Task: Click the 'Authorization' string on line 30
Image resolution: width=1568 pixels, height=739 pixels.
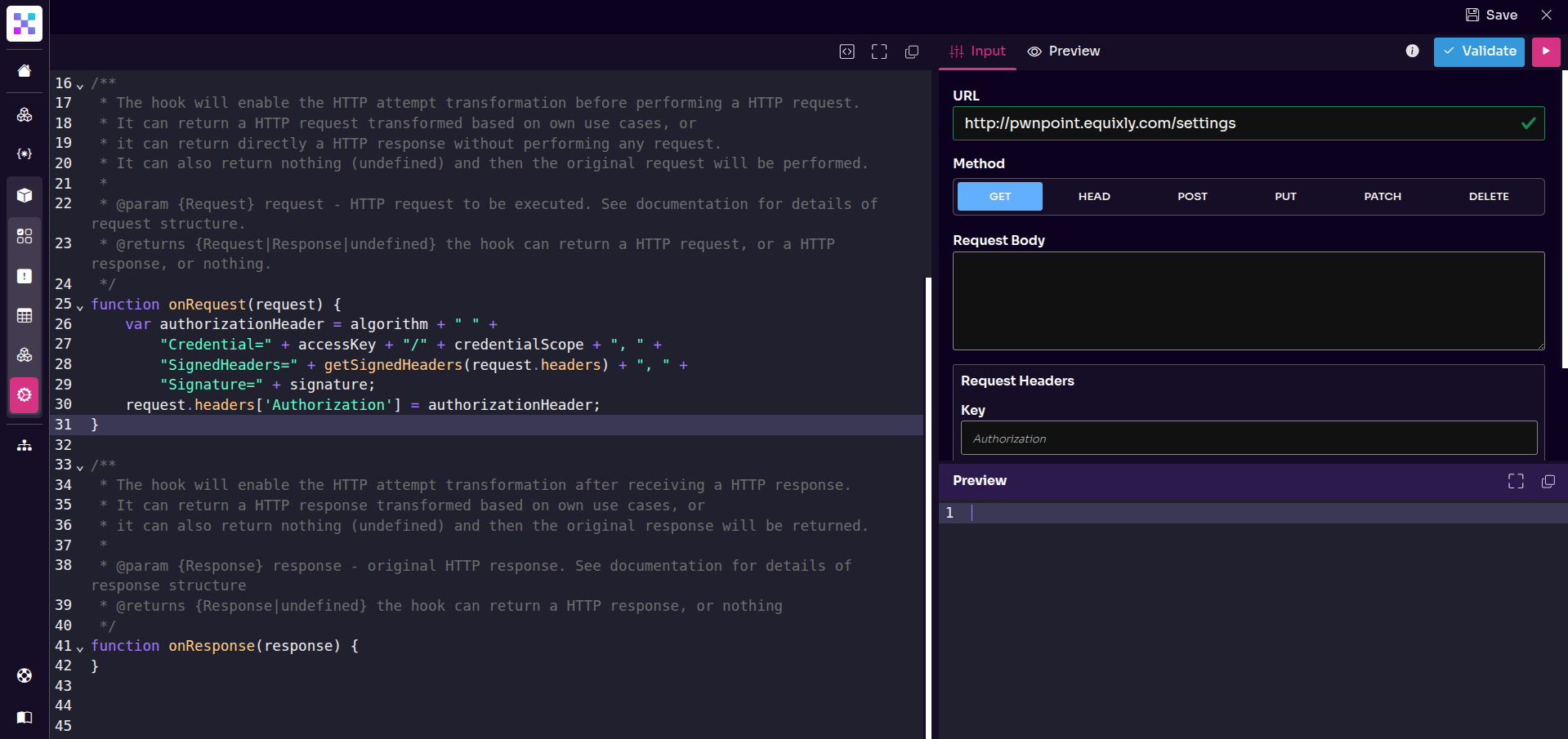Action: pyautogui.click(x=328, y=405)
